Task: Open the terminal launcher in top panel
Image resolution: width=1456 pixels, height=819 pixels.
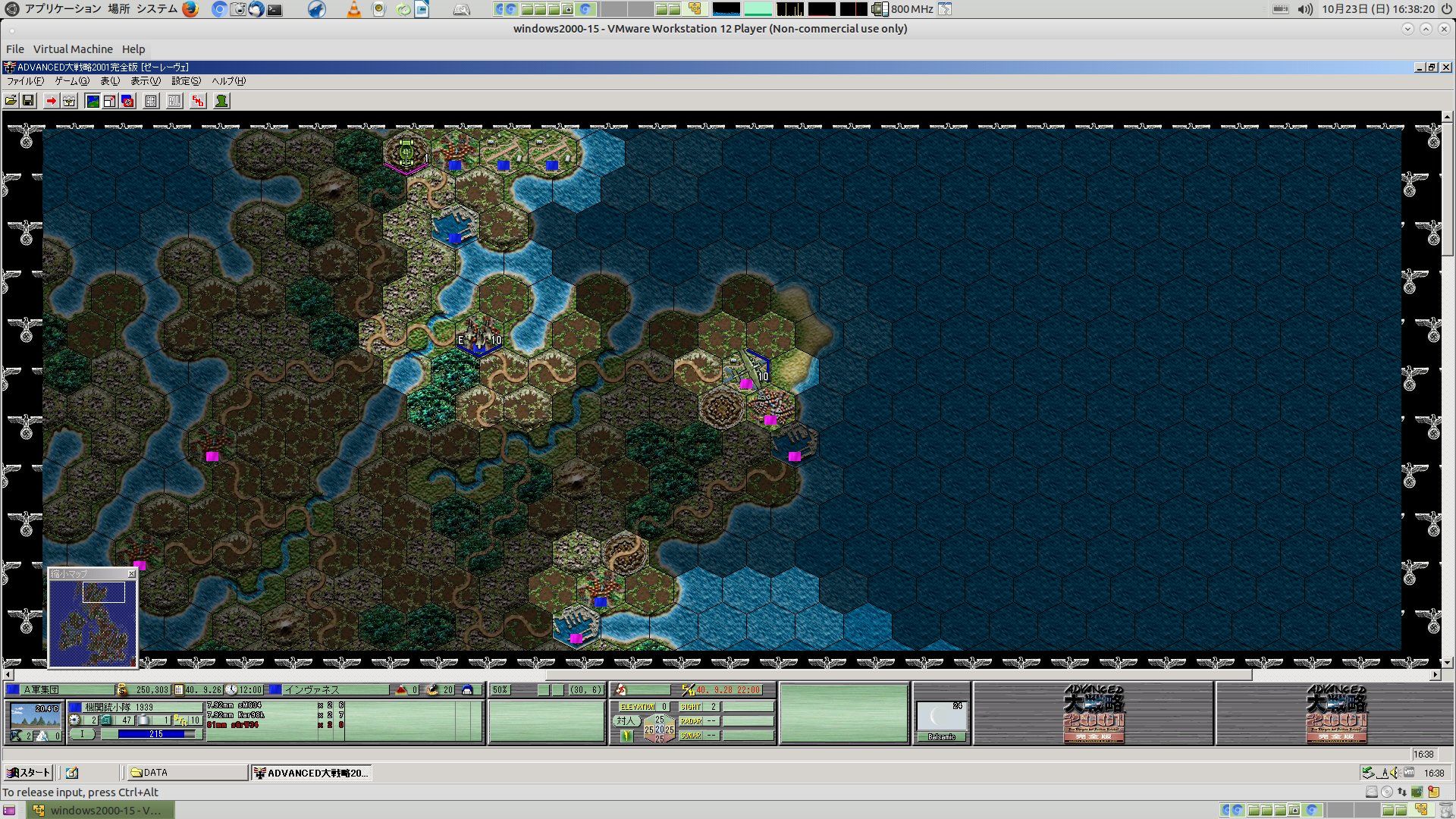Action: click(275, 9)
